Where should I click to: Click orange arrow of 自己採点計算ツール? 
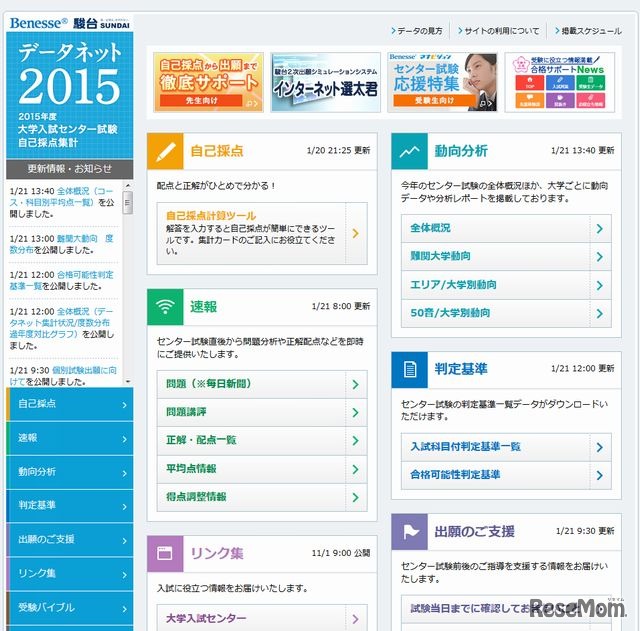pyautogui.click(x=356, y=233)
